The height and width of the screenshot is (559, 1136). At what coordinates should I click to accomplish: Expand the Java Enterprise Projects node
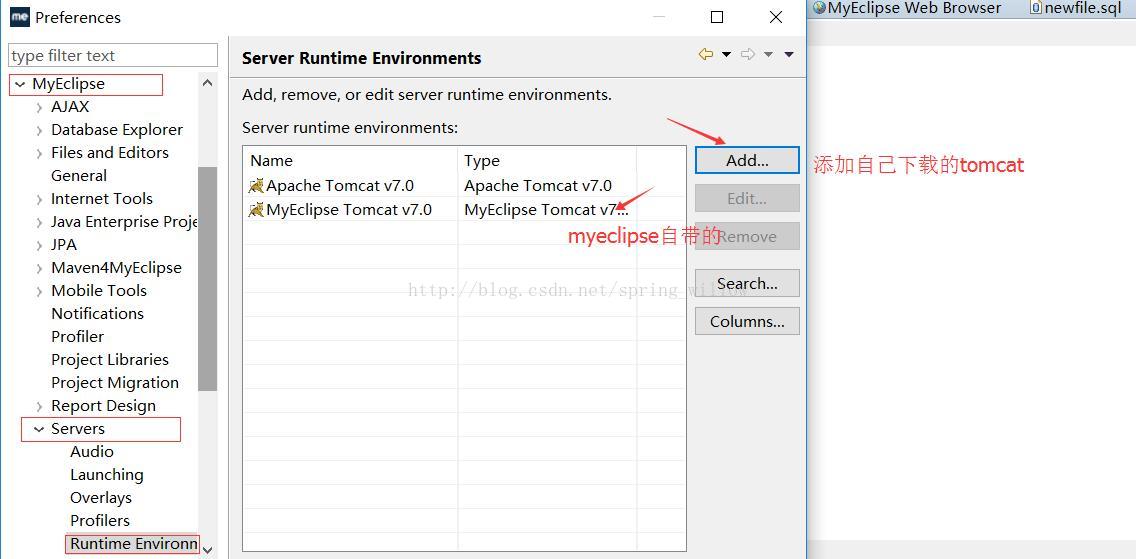39,223
